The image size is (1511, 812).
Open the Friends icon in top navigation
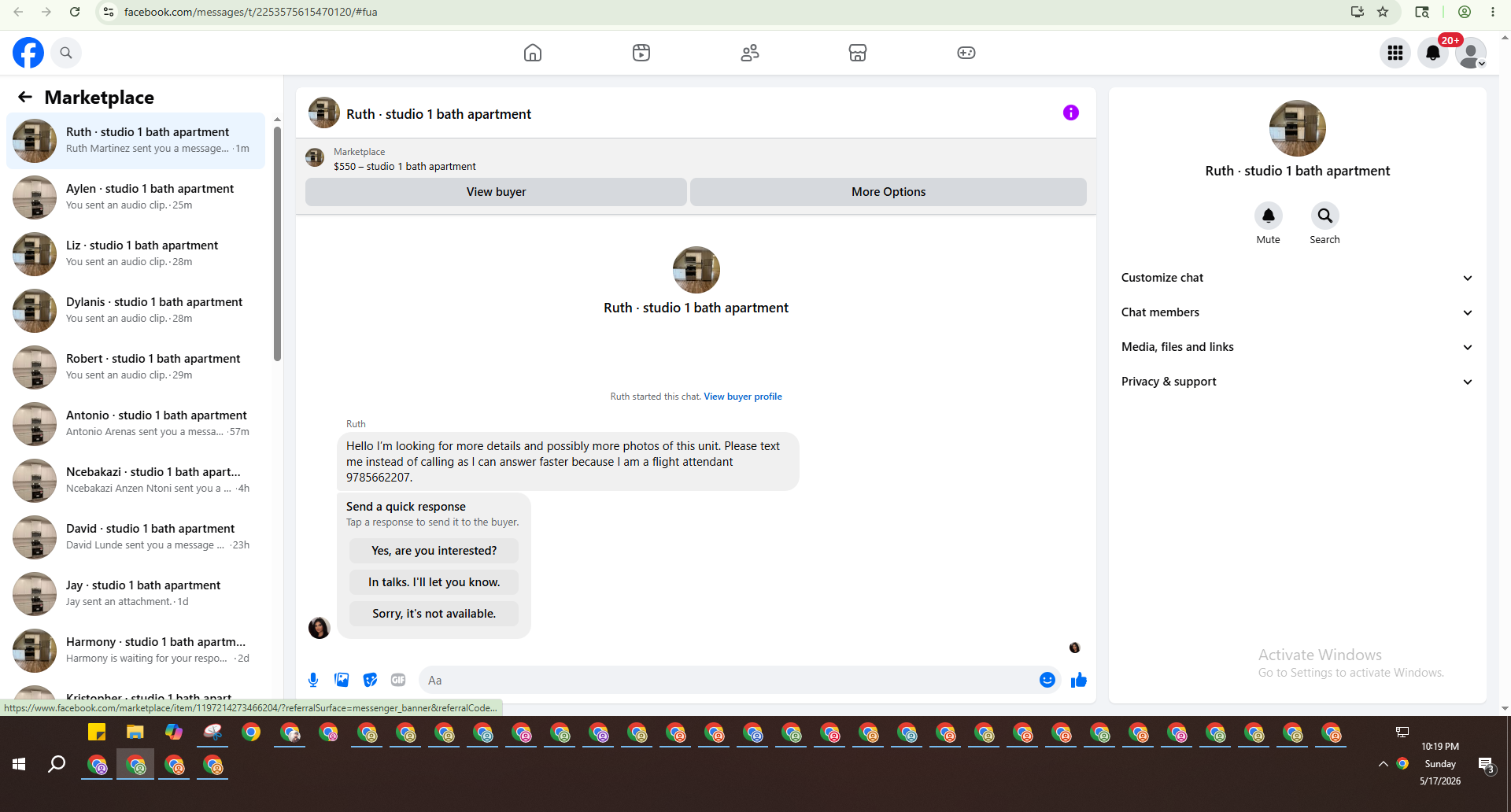tap(750, 53)
